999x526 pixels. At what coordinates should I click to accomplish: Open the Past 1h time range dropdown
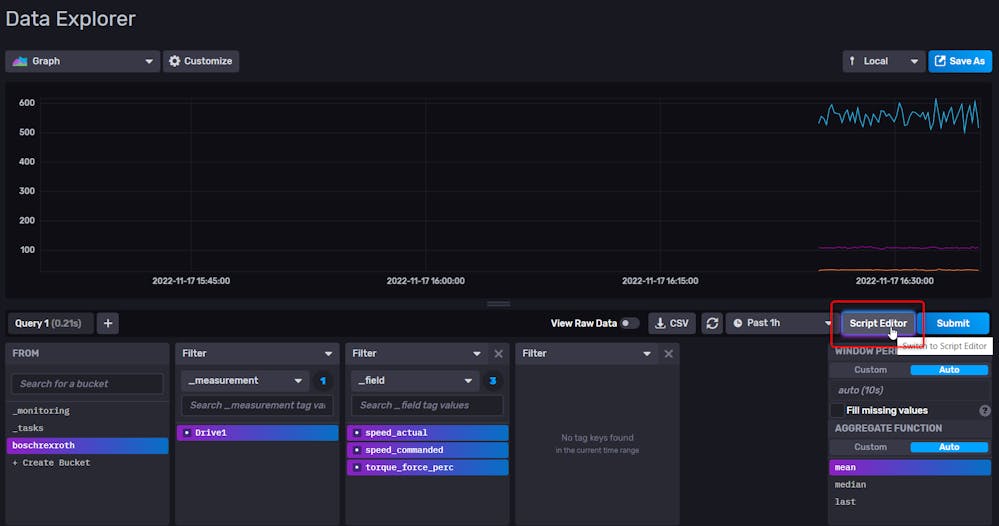[x=781, y=323]
